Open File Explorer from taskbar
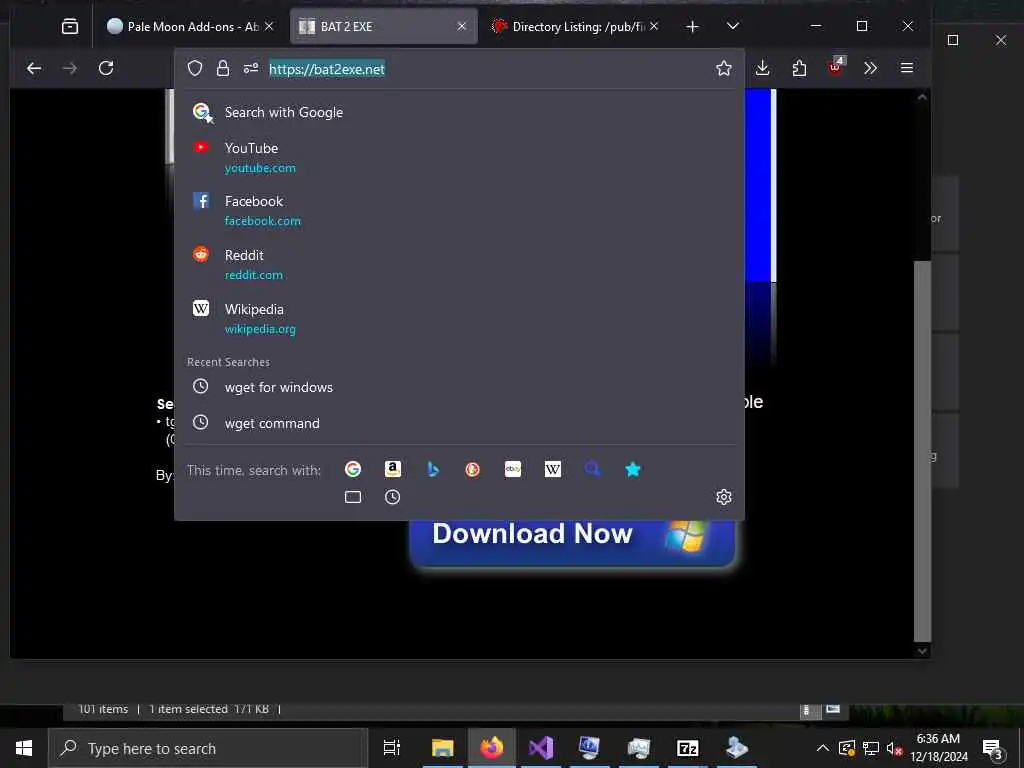 point(443,748)
